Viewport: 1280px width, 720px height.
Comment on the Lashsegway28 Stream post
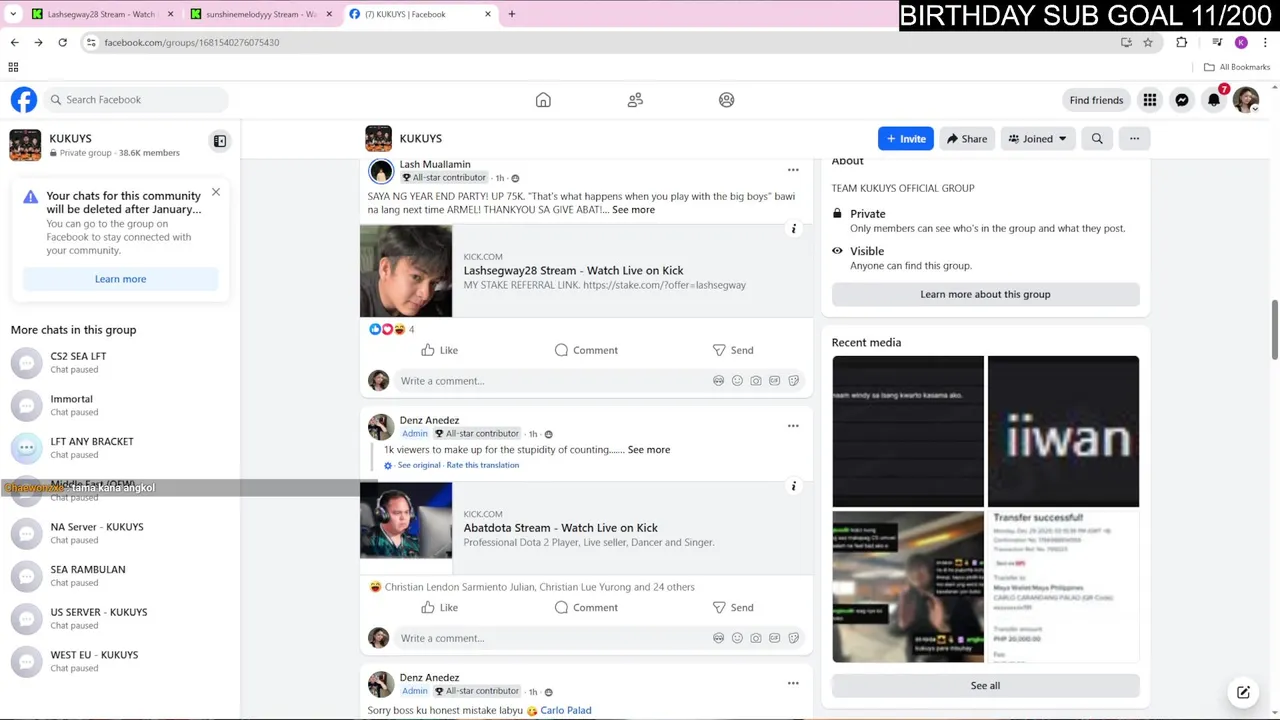586,350
